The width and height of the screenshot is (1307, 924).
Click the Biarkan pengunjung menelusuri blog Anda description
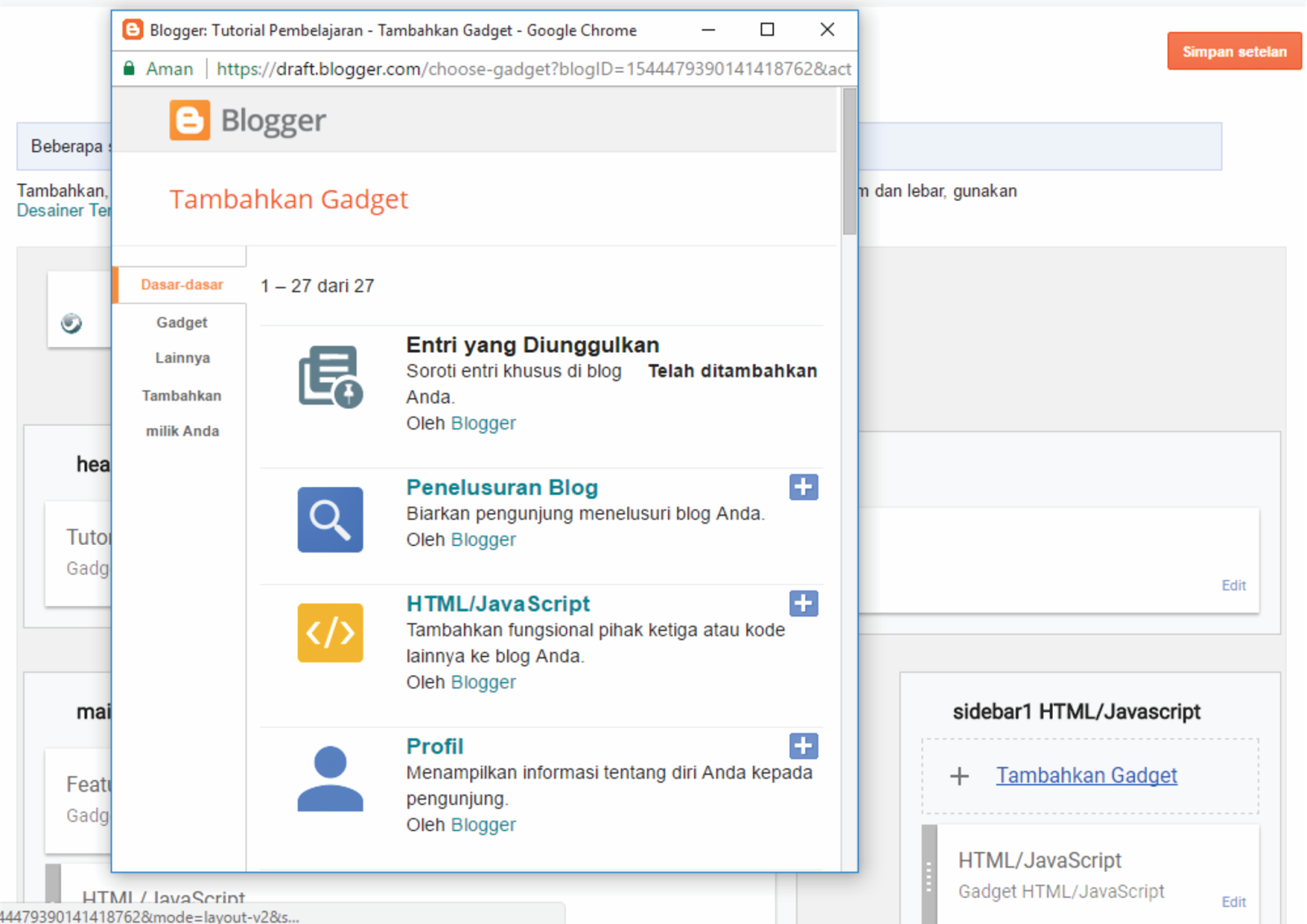click(586, 514)
